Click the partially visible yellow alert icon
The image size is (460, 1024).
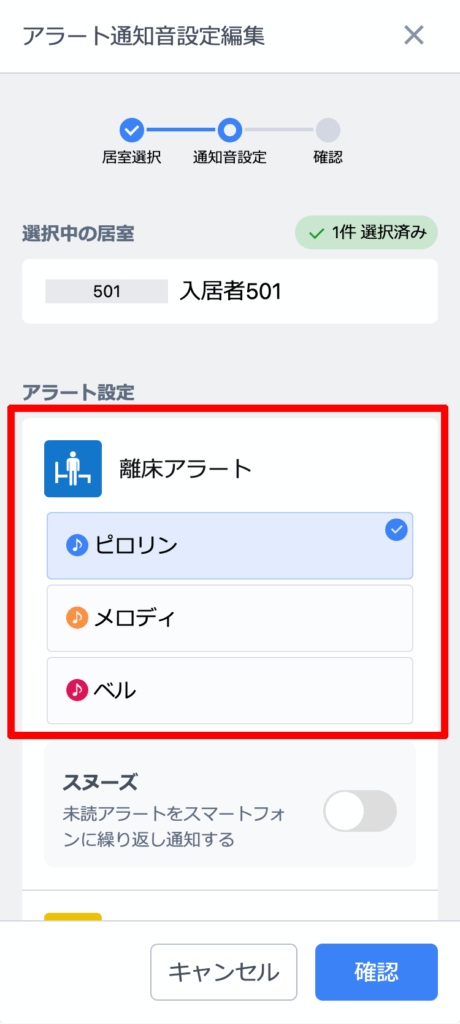pyautogui.click(x=73, y=916)
